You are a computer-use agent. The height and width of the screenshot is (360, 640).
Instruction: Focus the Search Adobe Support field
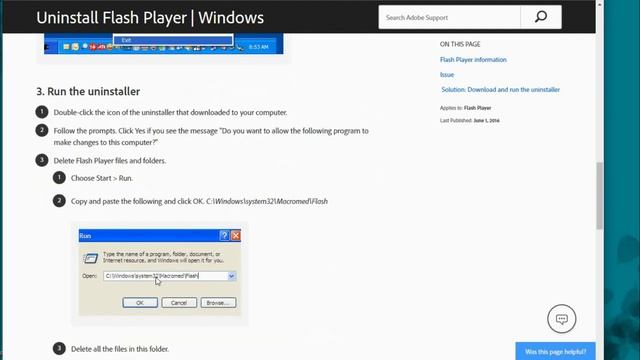[449, 17]
